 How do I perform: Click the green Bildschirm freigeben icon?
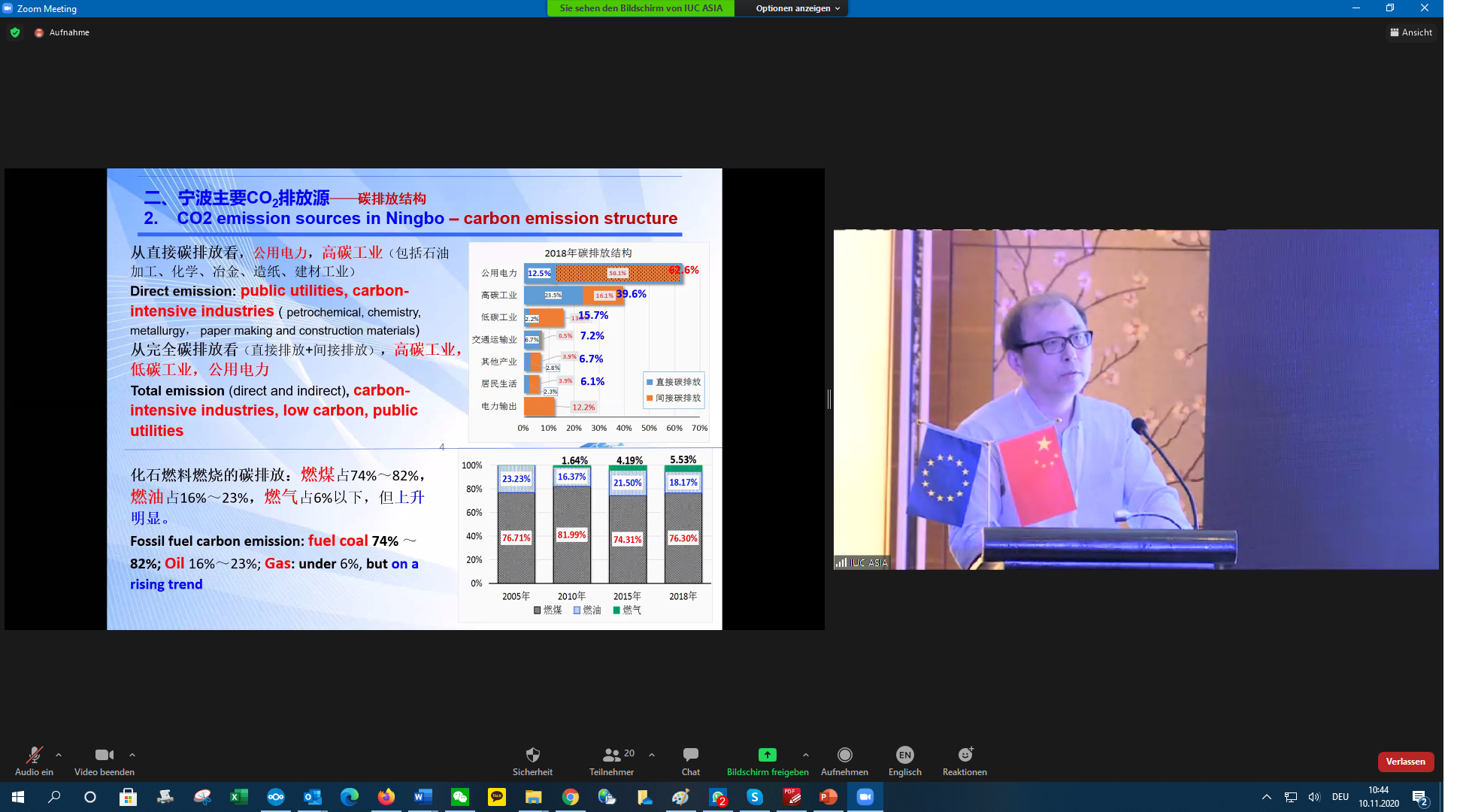click(x=767, y=755)
